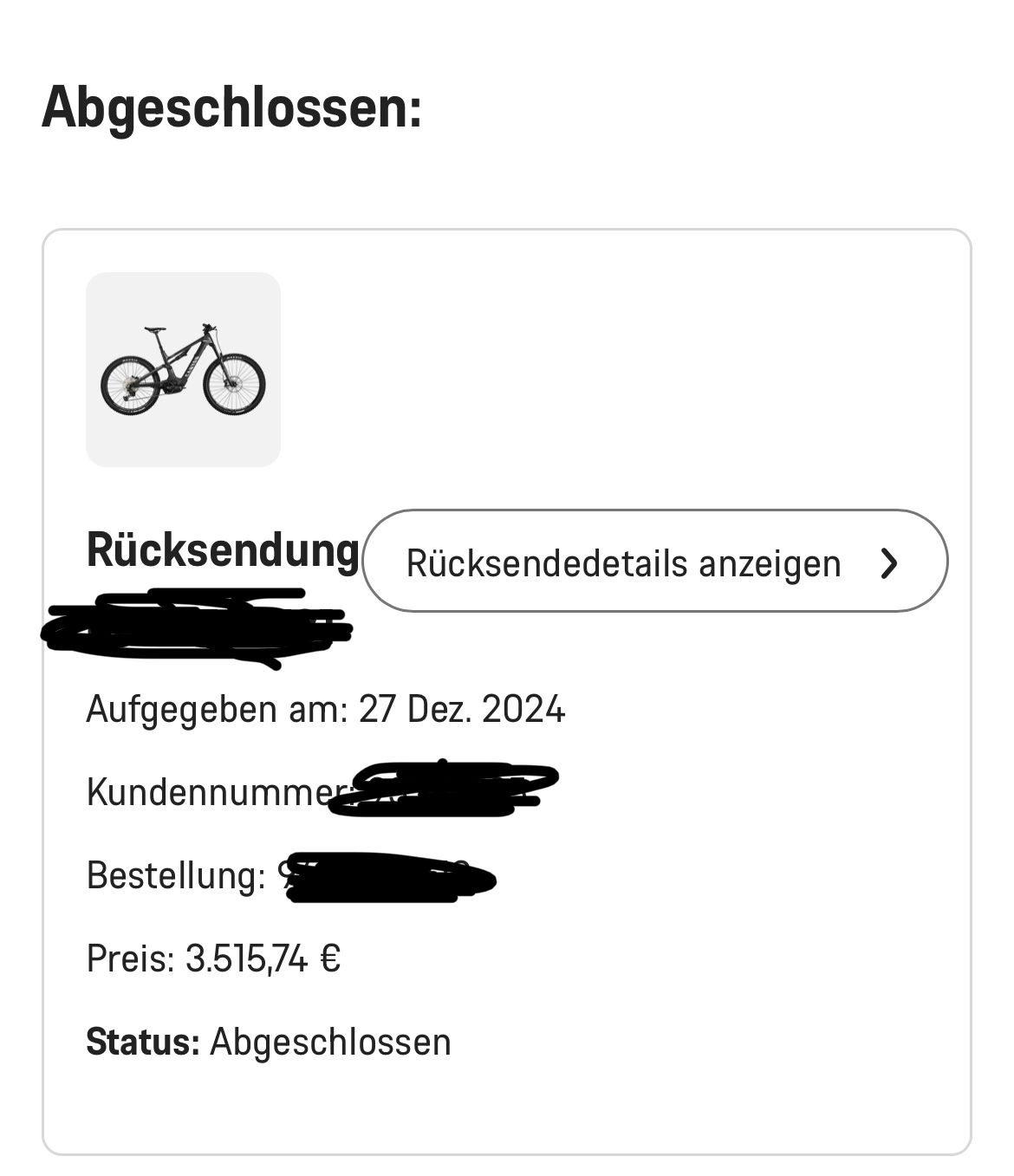The height and width of the screenshot is (1176, 1014).
Task: Click the redacted customer number
Action: [444, 789]
